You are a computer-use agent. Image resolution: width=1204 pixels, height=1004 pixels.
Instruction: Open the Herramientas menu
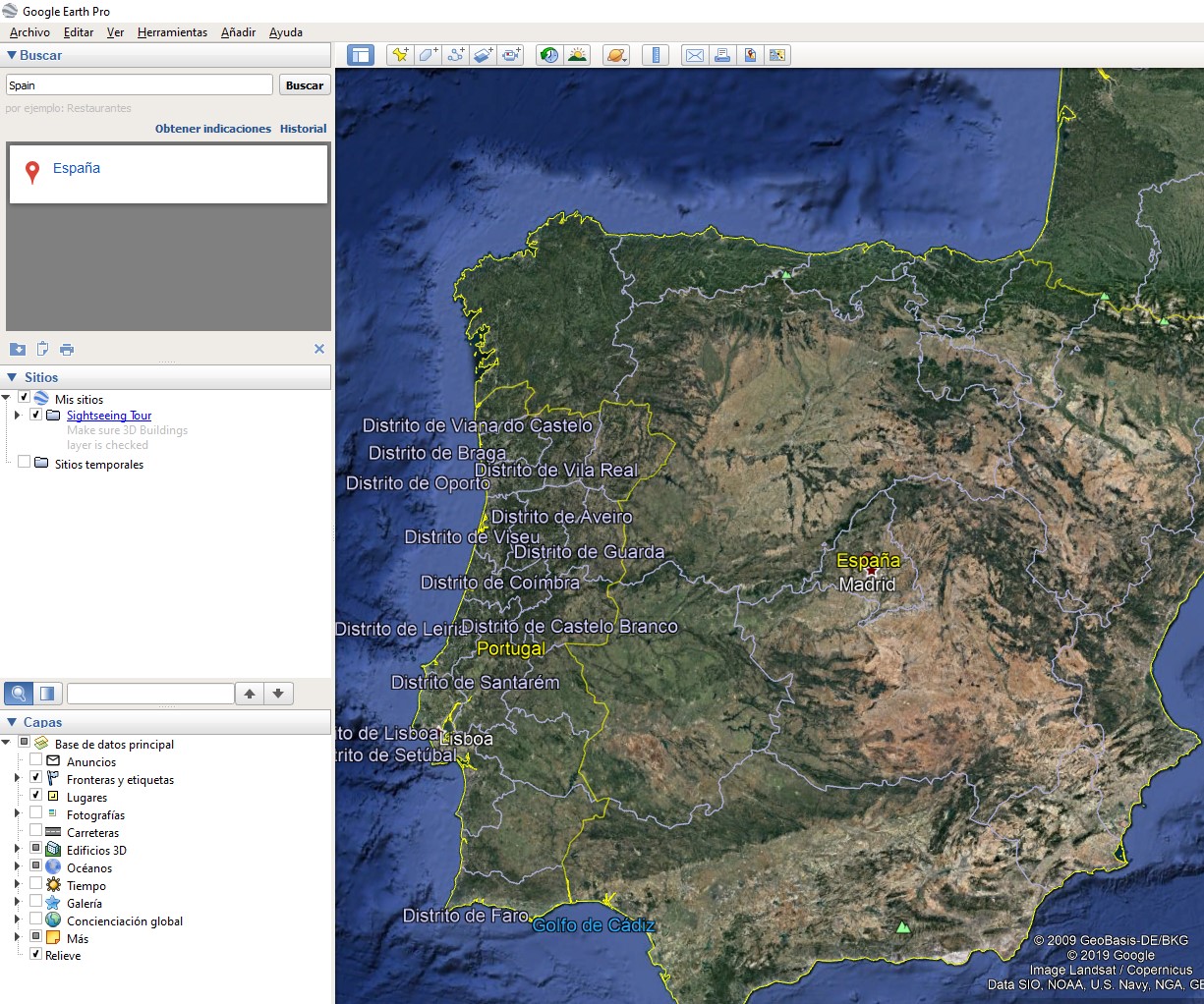(172, 32)
